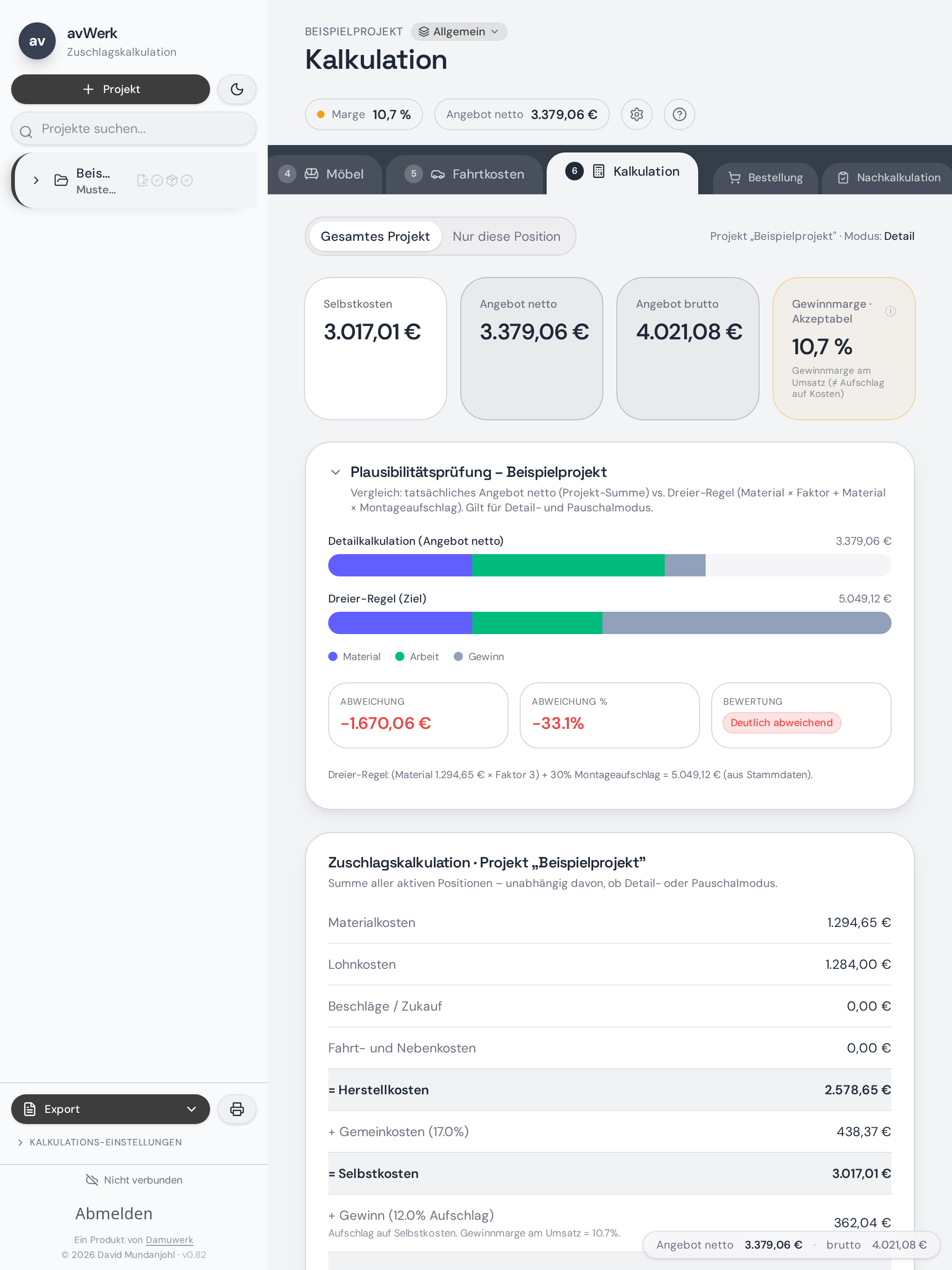Click the Selbstkosten summary card
952x1270 pixels.
pyautogui.click(x=376, y=349)
